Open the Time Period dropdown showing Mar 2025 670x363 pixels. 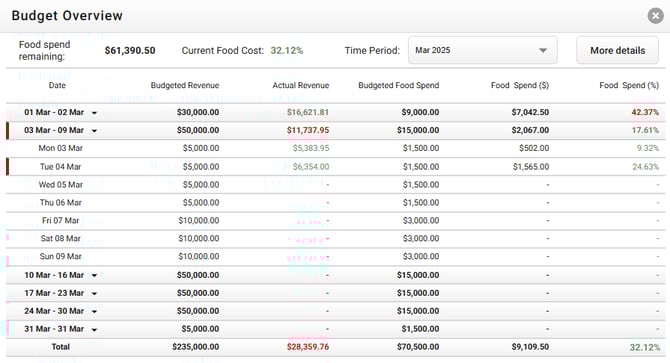pyautogui.click(x=482, y=50)
